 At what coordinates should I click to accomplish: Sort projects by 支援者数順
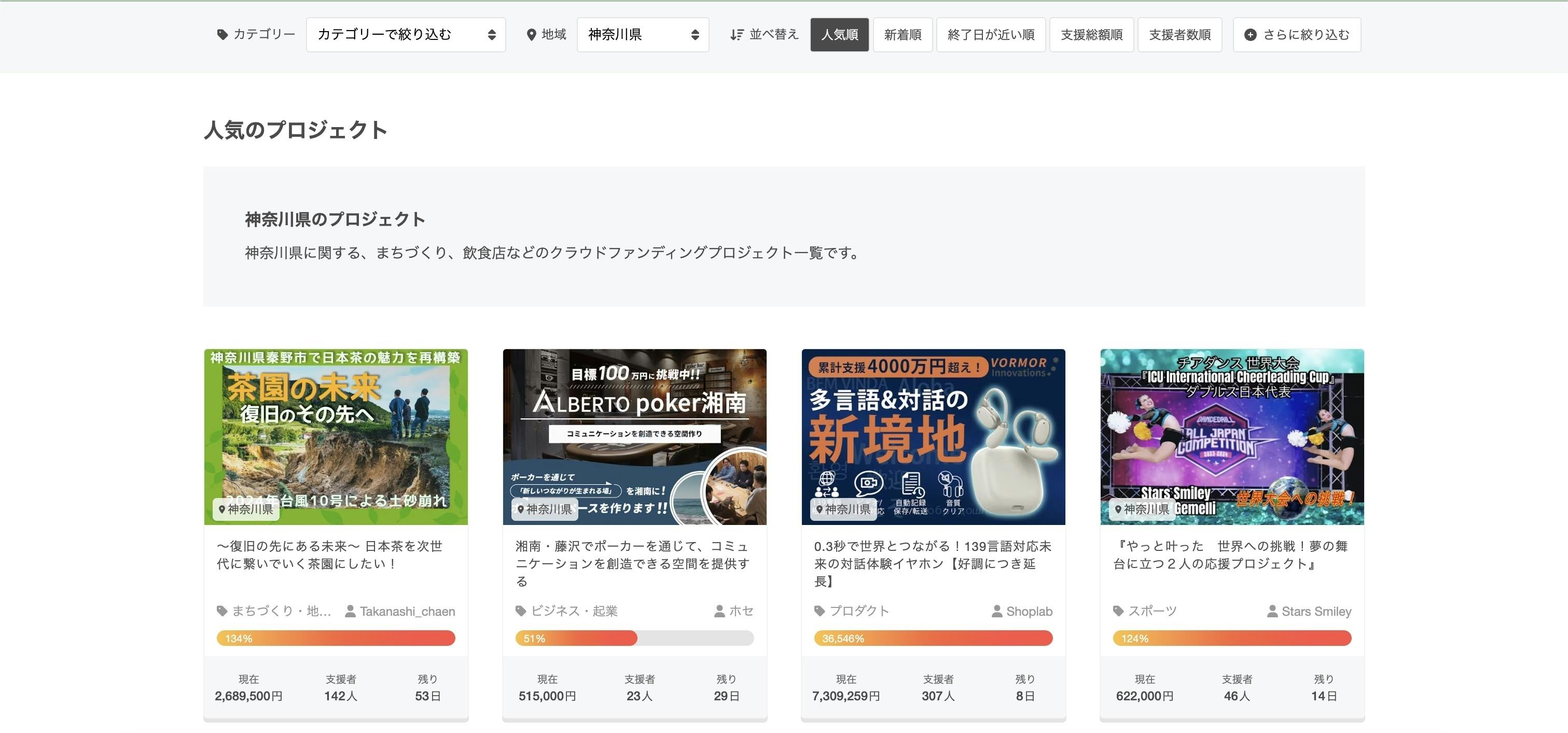click(1180, 35)
